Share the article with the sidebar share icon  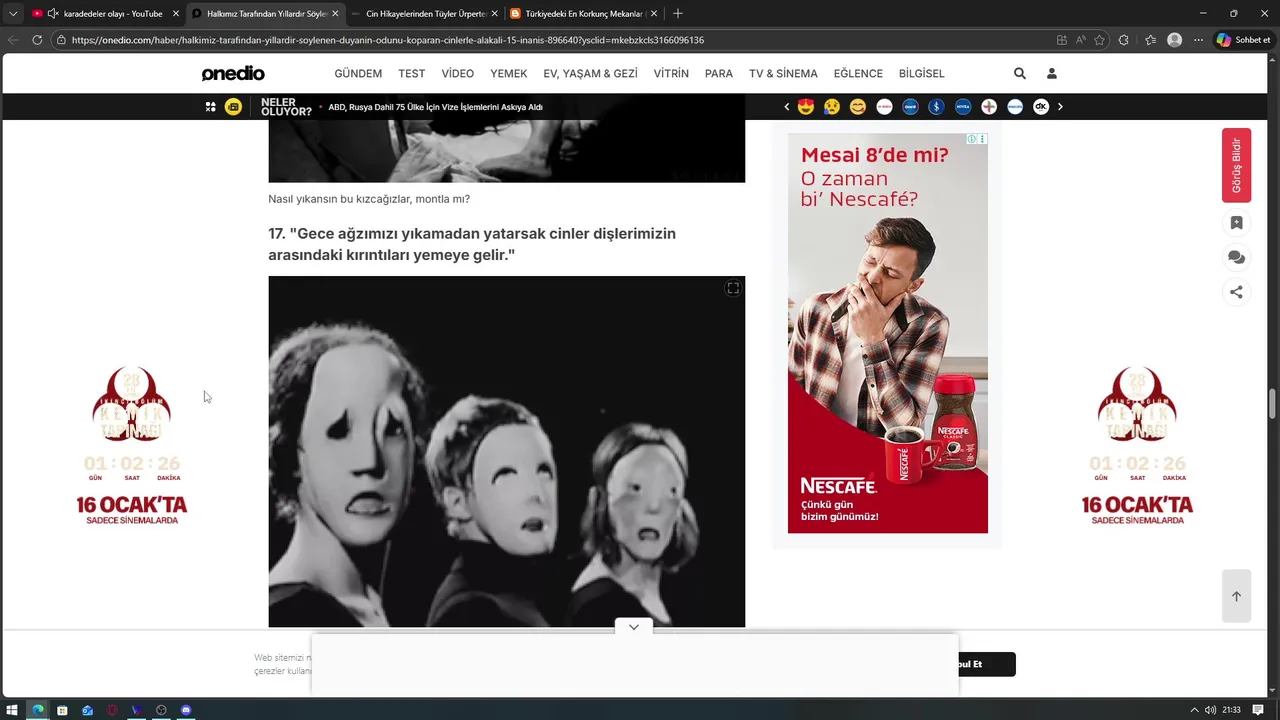(1237, 292)
